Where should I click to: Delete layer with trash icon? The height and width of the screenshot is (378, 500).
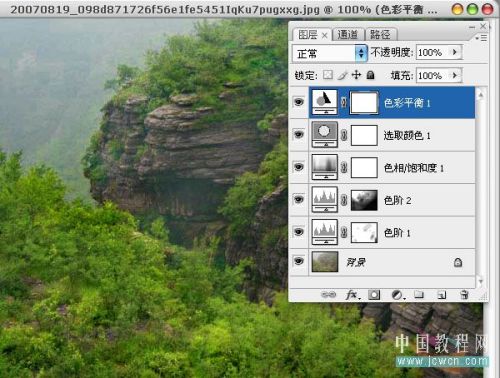464,295
